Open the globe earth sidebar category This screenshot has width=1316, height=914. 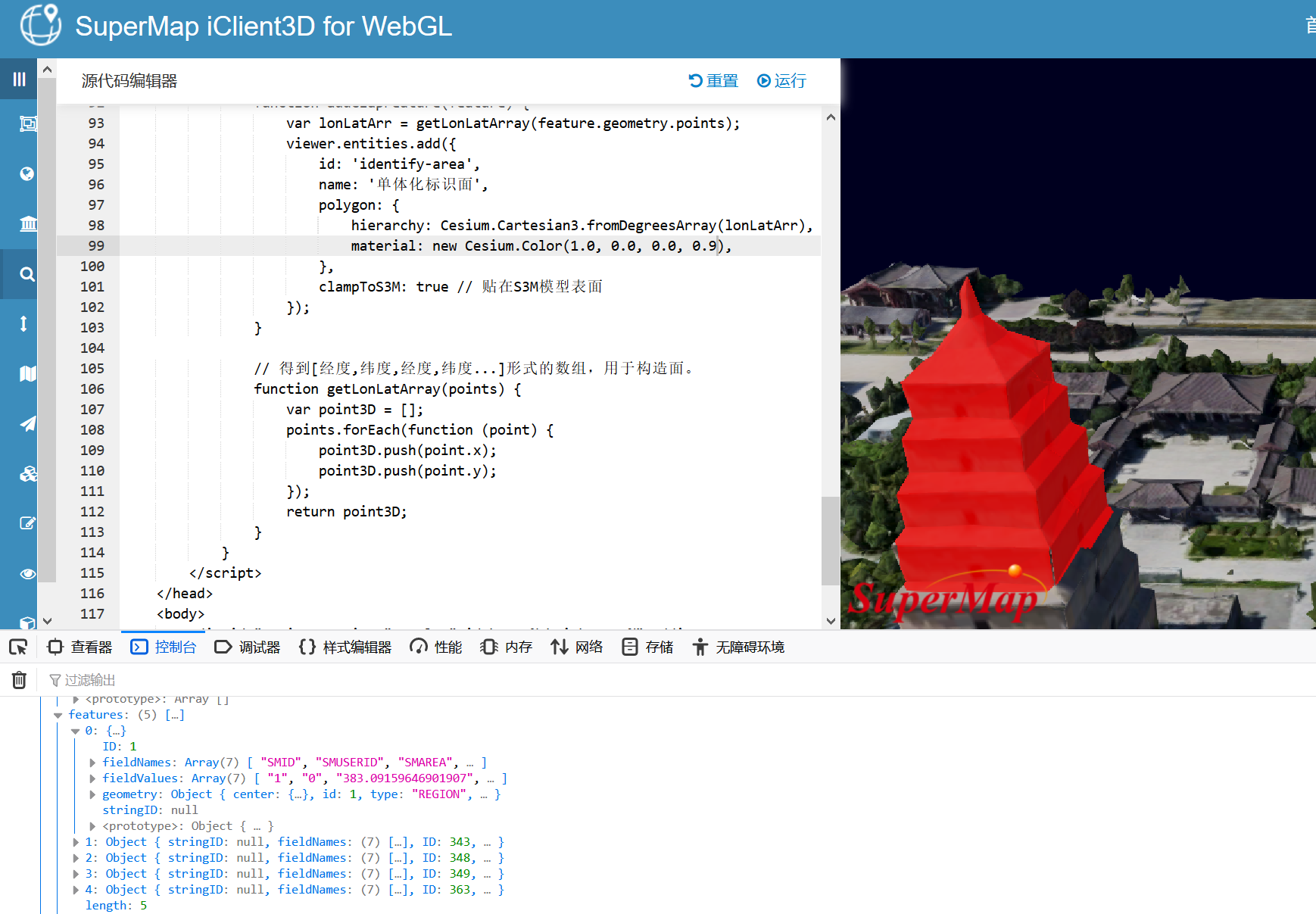(27, 173)
